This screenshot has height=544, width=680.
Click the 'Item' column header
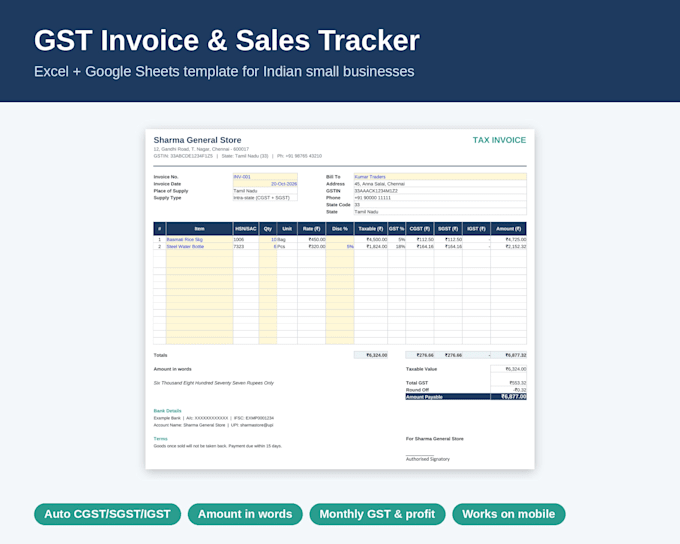click(199, 229)
